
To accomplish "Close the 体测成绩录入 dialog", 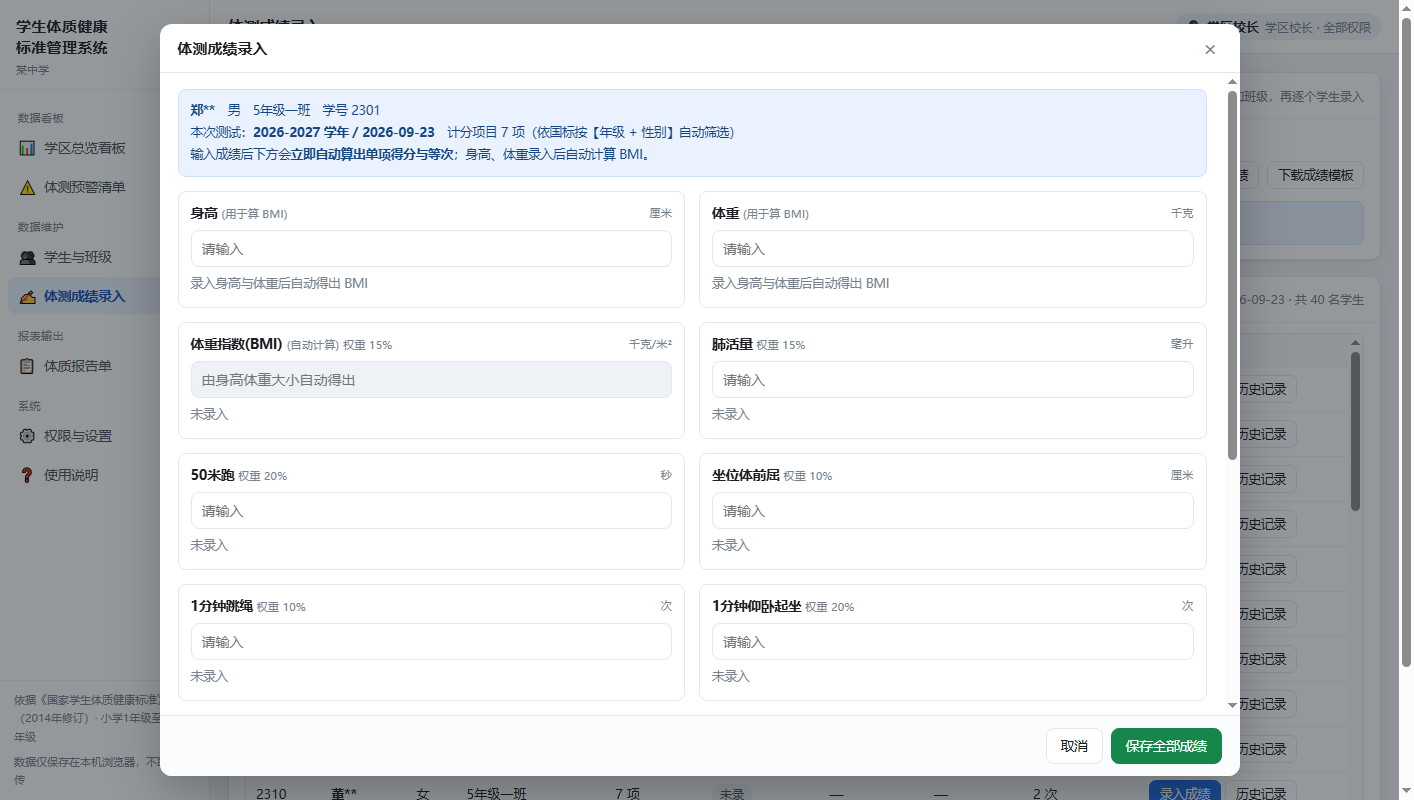I will 1210,49.
